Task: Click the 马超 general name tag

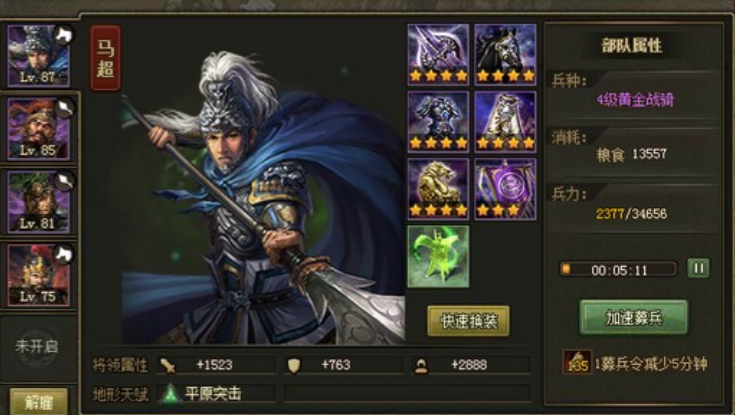Action: click(x=105, y=58)
